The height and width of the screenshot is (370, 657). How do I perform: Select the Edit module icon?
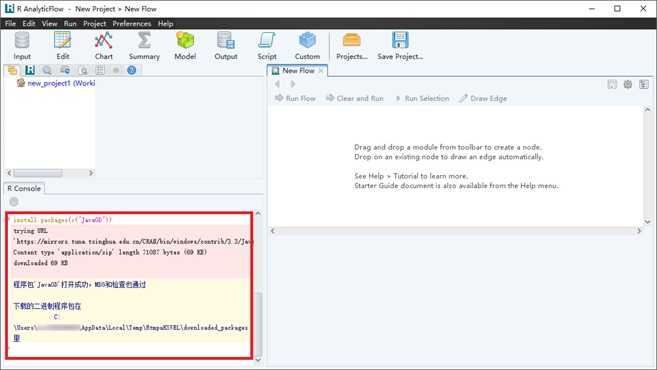(62, 41)
